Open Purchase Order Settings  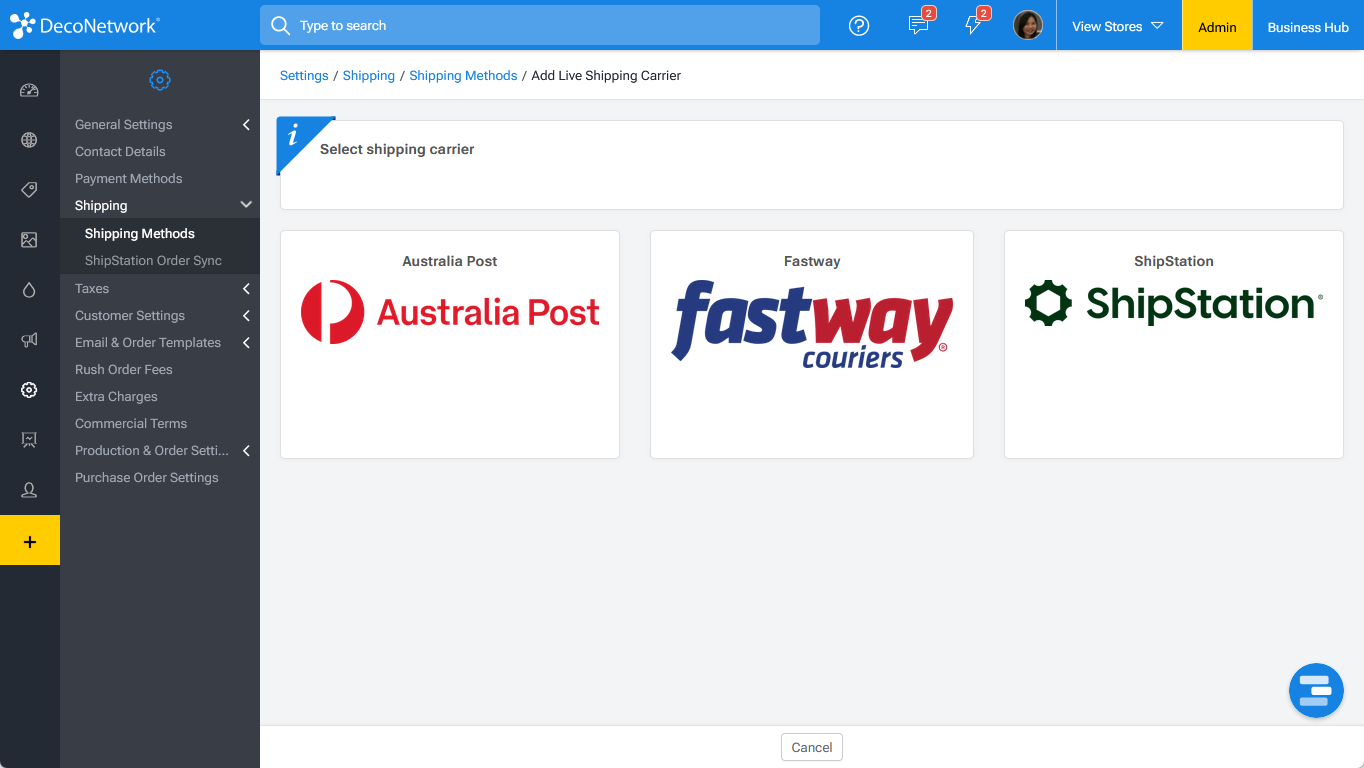[147, 478]
